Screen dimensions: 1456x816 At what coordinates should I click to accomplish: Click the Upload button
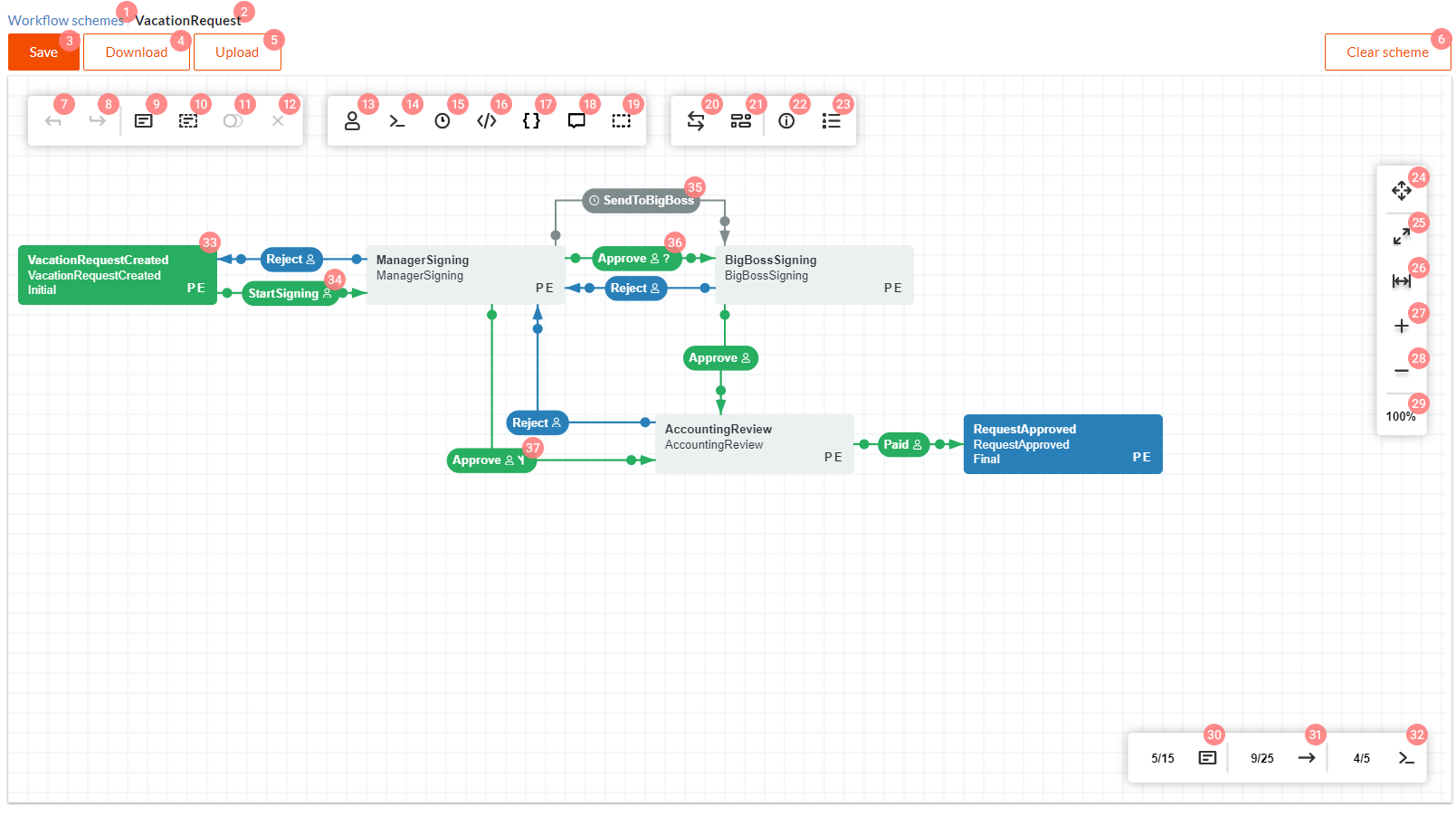coord(237,52)
